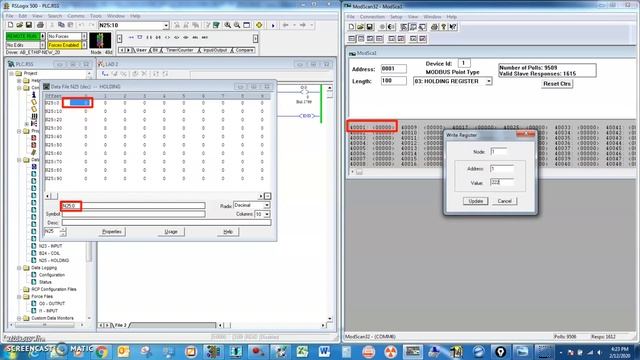Open the Forces Enabled dropdown
This screenshot has width=640, height=360.
pos(84,45)
